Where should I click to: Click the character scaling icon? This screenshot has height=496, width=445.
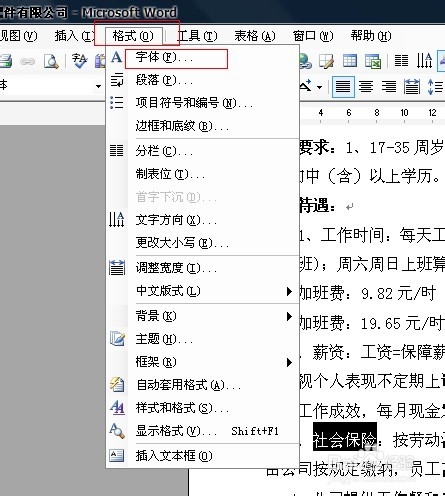click(x=306, y=86)
